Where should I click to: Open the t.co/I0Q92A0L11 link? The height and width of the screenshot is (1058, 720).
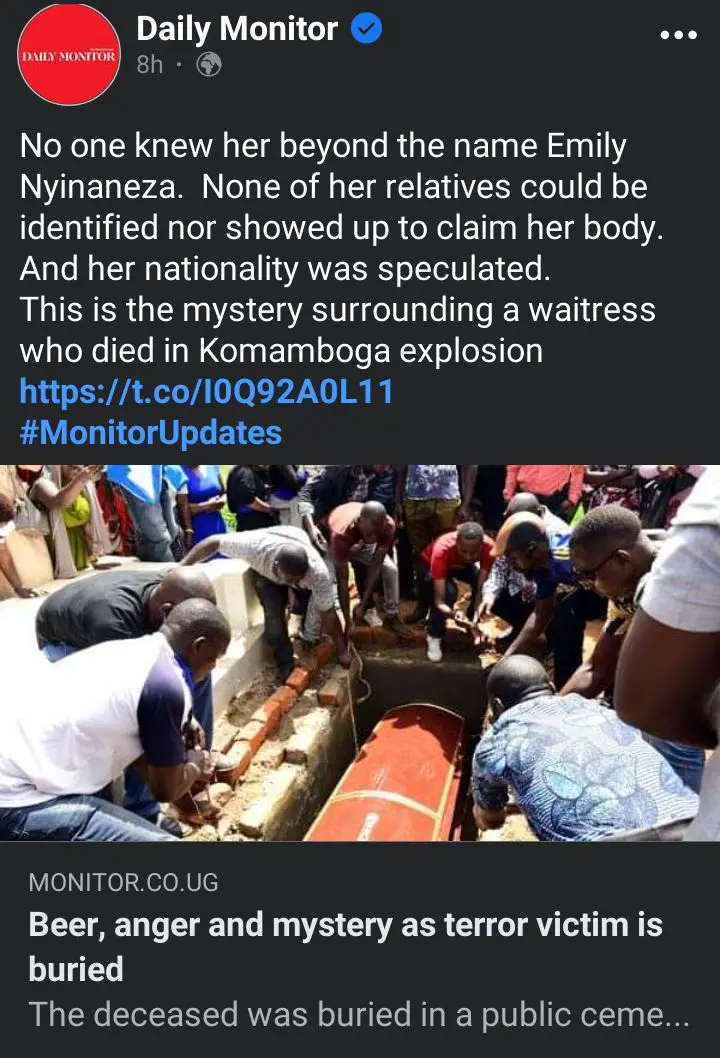pos(206,391)
